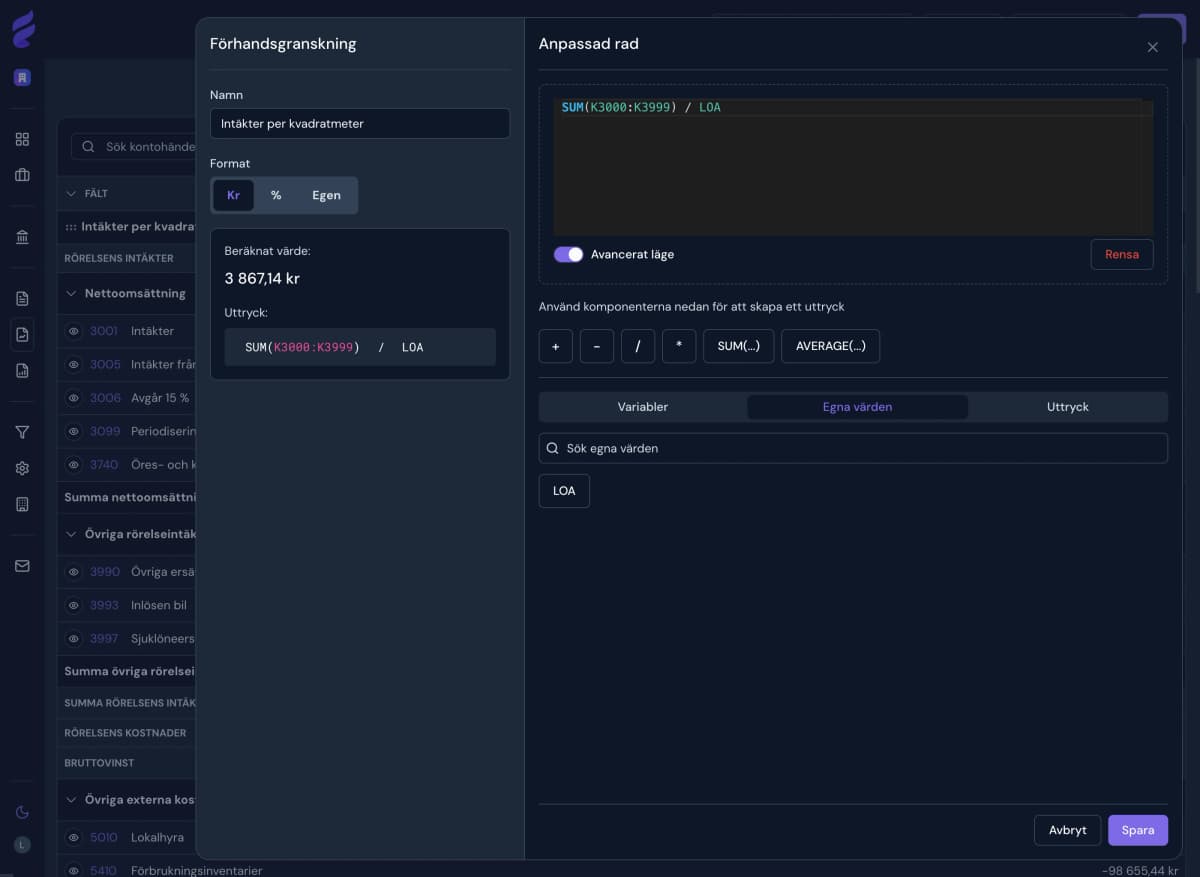The height and width of the screenshot is (877, 1200).
Task: Click the filter funnel icon in sidebar
Action: [22, 432]
